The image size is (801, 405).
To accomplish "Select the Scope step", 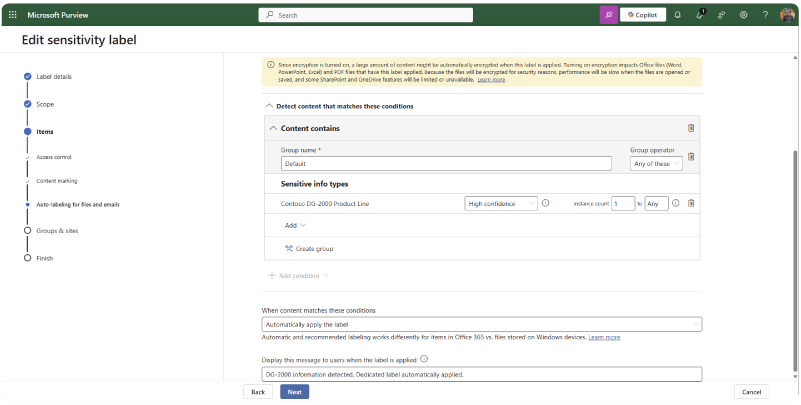I will click(x=44, y=104).
